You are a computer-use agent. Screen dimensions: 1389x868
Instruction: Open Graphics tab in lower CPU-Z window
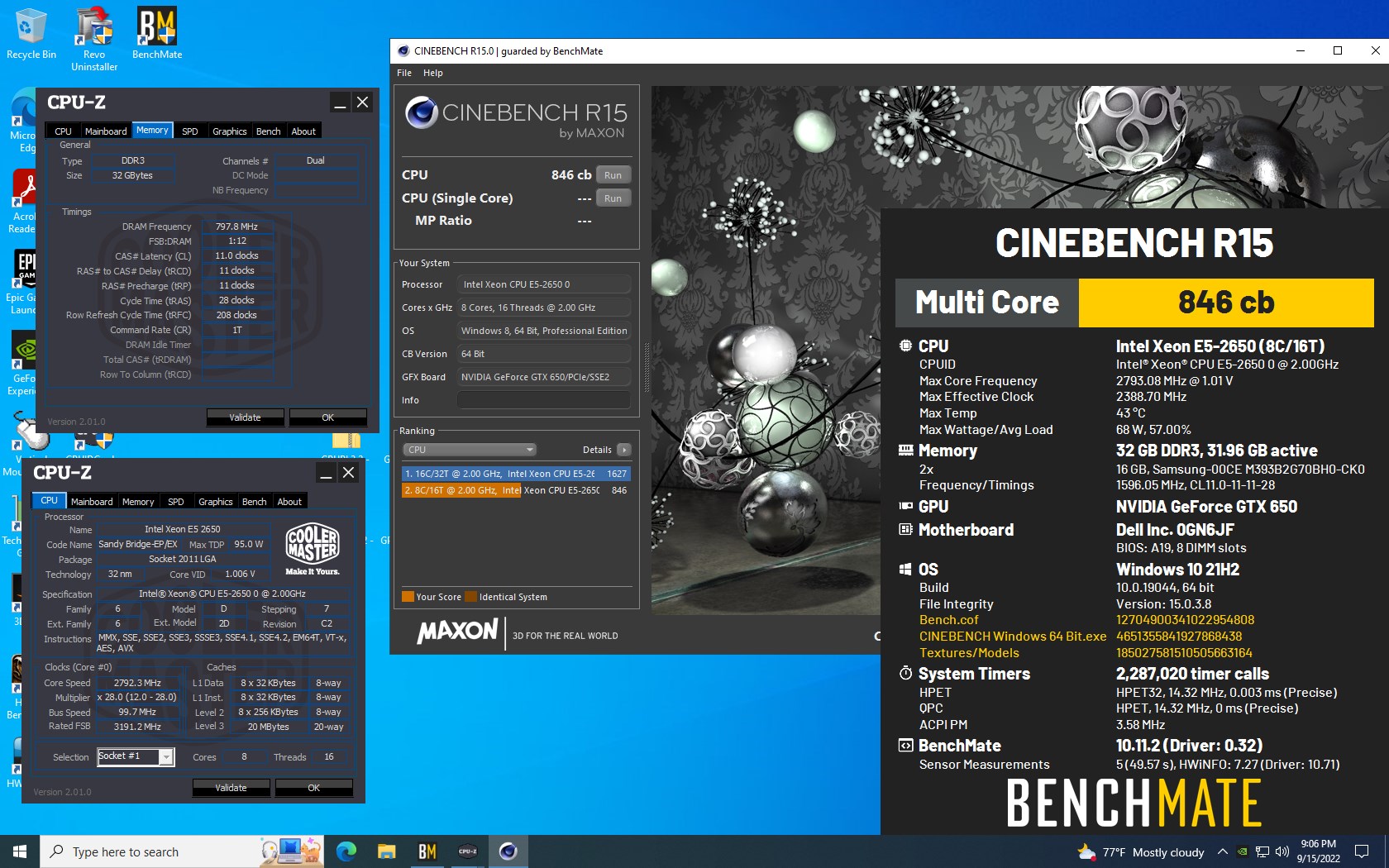click(x=216, y=502)
